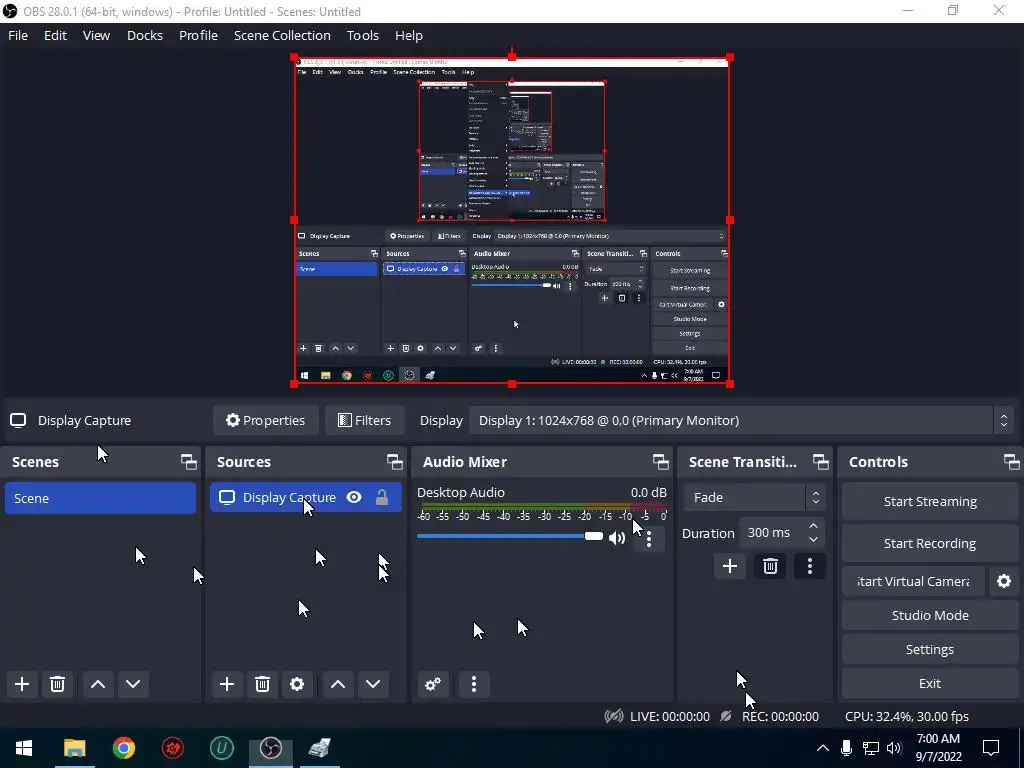Viewport: 1024px width, 768px height.
Task: Remove scene transition with trash icon
Action: point(770,566)
